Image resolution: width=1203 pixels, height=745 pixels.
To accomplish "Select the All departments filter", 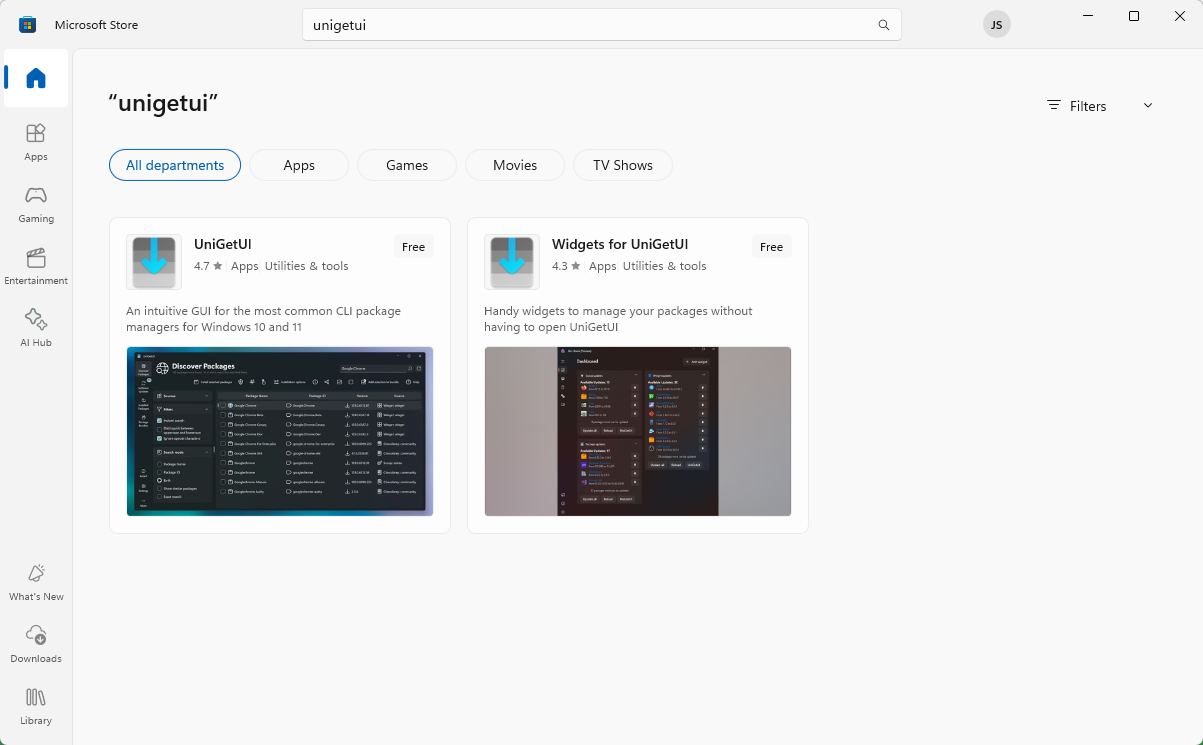I will coord(174,165).
